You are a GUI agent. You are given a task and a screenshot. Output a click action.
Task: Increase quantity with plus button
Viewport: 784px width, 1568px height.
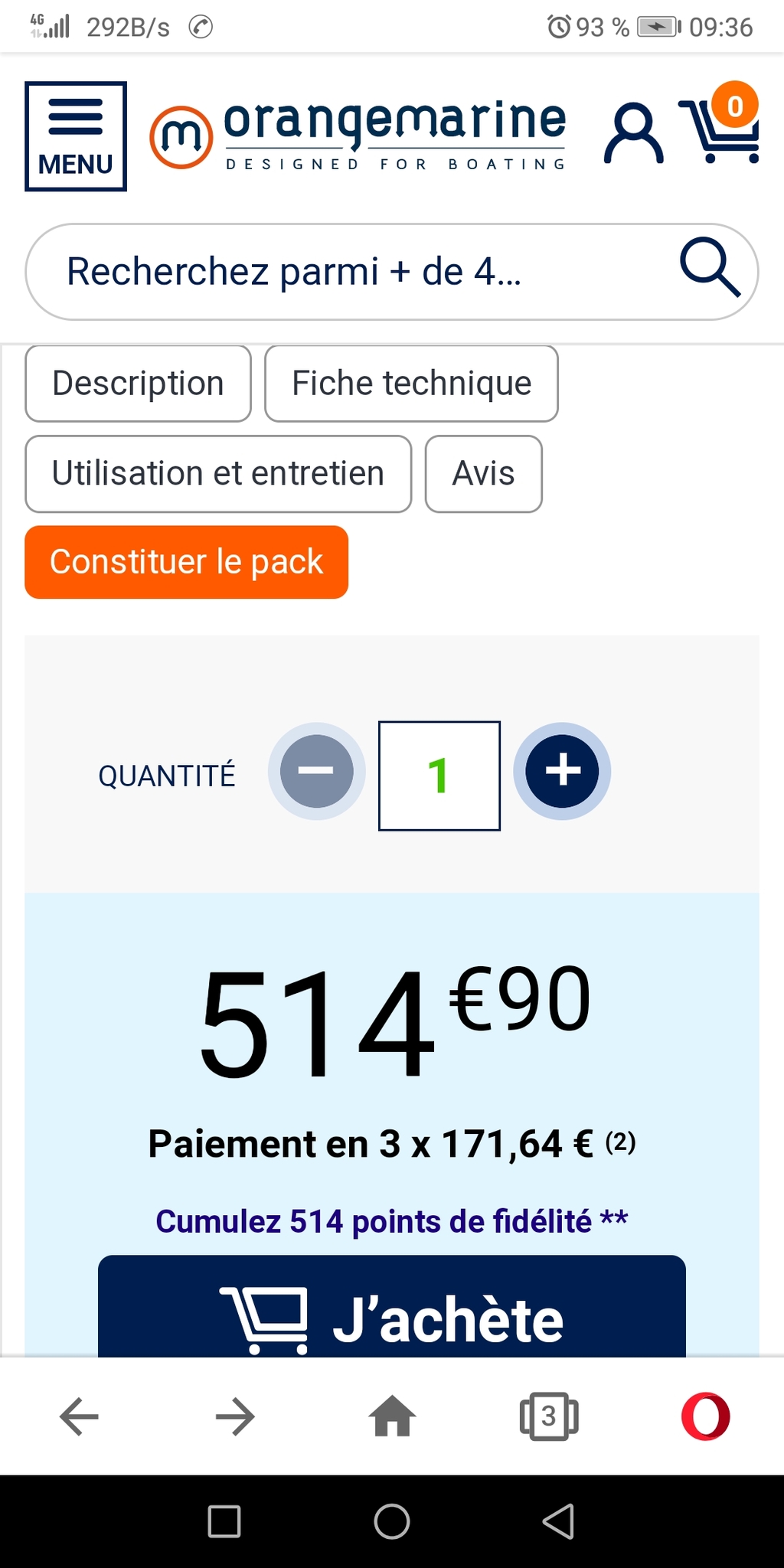coord(562,771)
